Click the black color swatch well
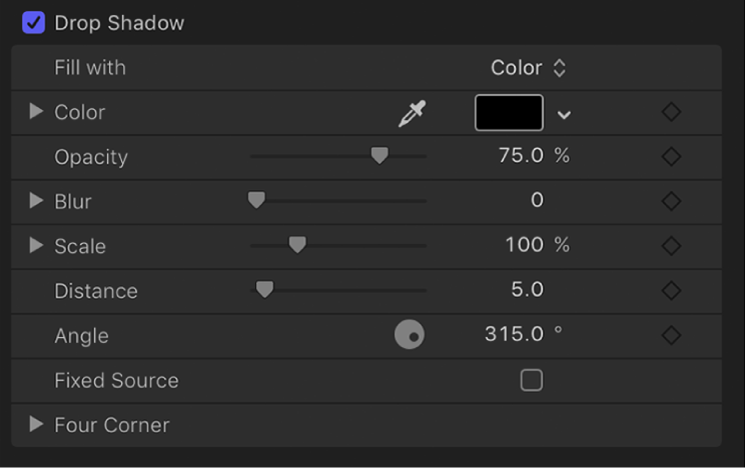 pyautogui.click(x=509, y=113)
